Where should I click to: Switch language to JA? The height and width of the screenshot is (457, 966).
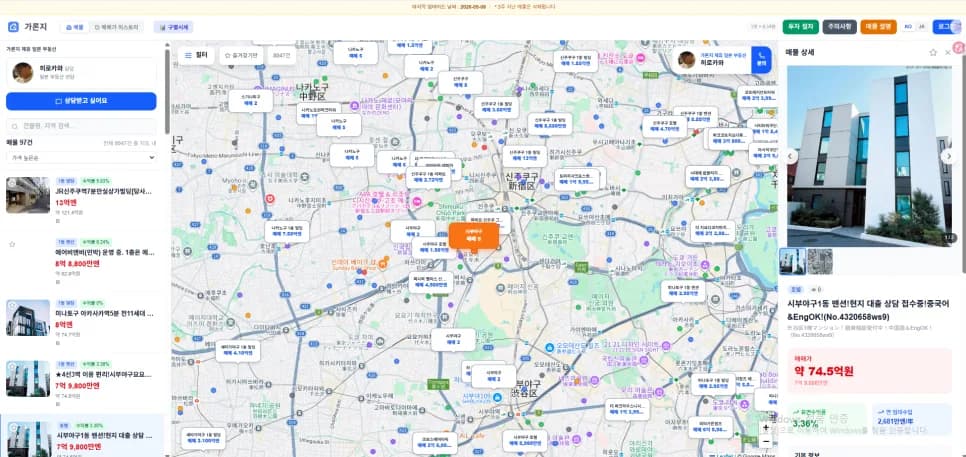click(x=922, y=27)
